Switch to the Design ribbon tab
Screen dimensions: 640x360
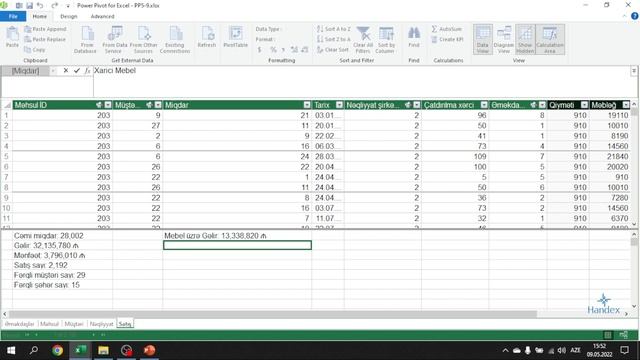69,16
